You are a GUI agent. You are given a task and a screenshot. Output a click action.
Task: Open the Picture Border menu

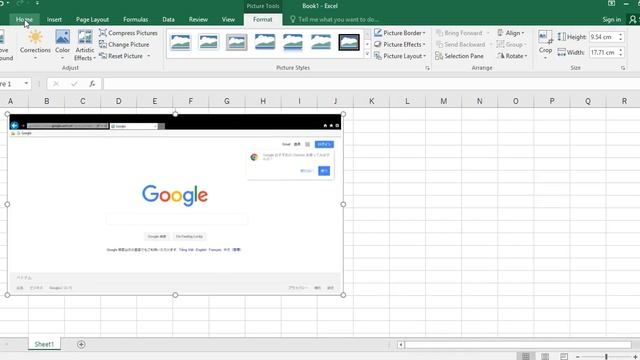coord(400,33)
